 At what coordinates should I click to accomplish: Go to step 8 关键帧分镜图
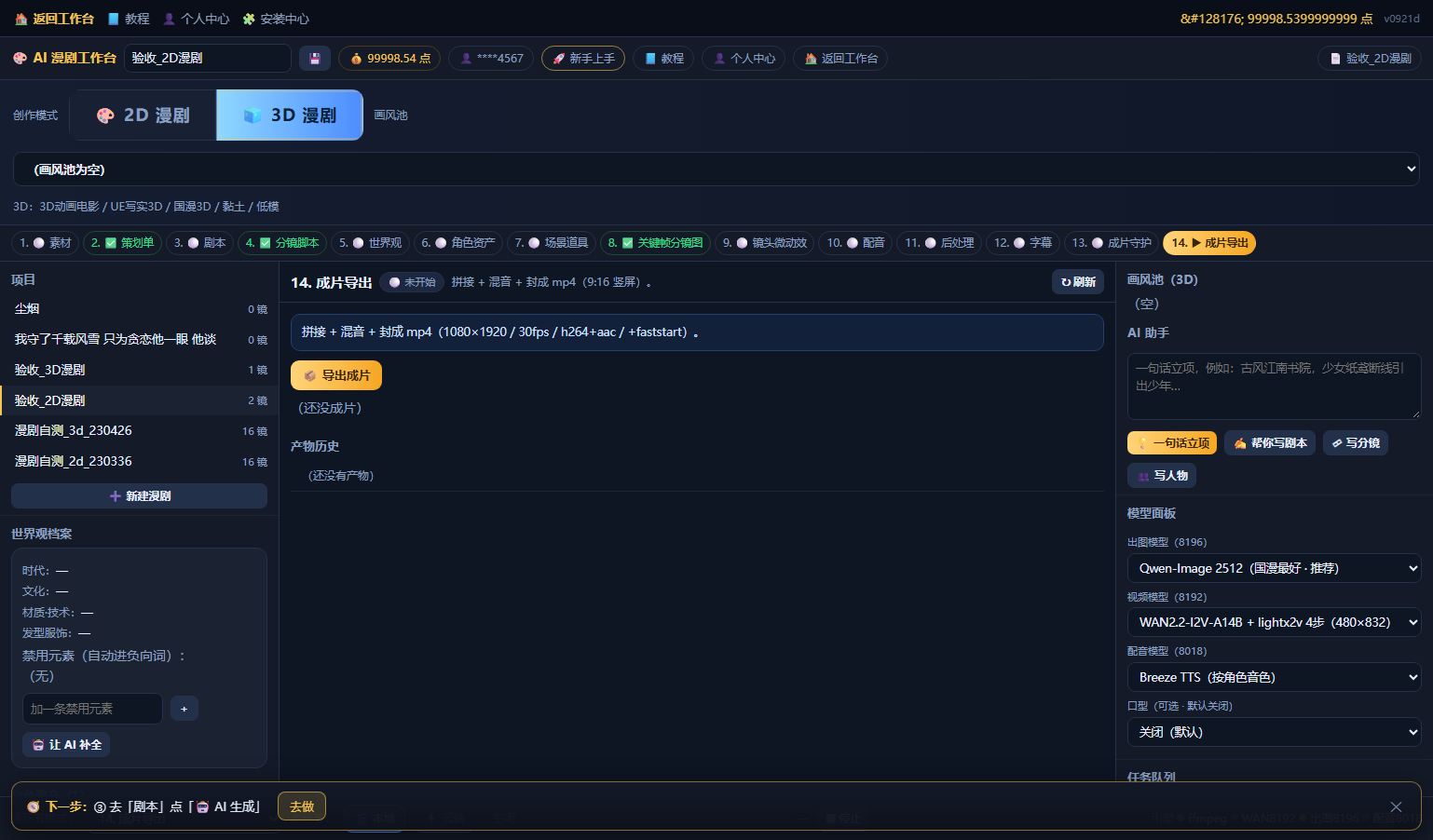[x=655, y=243]
